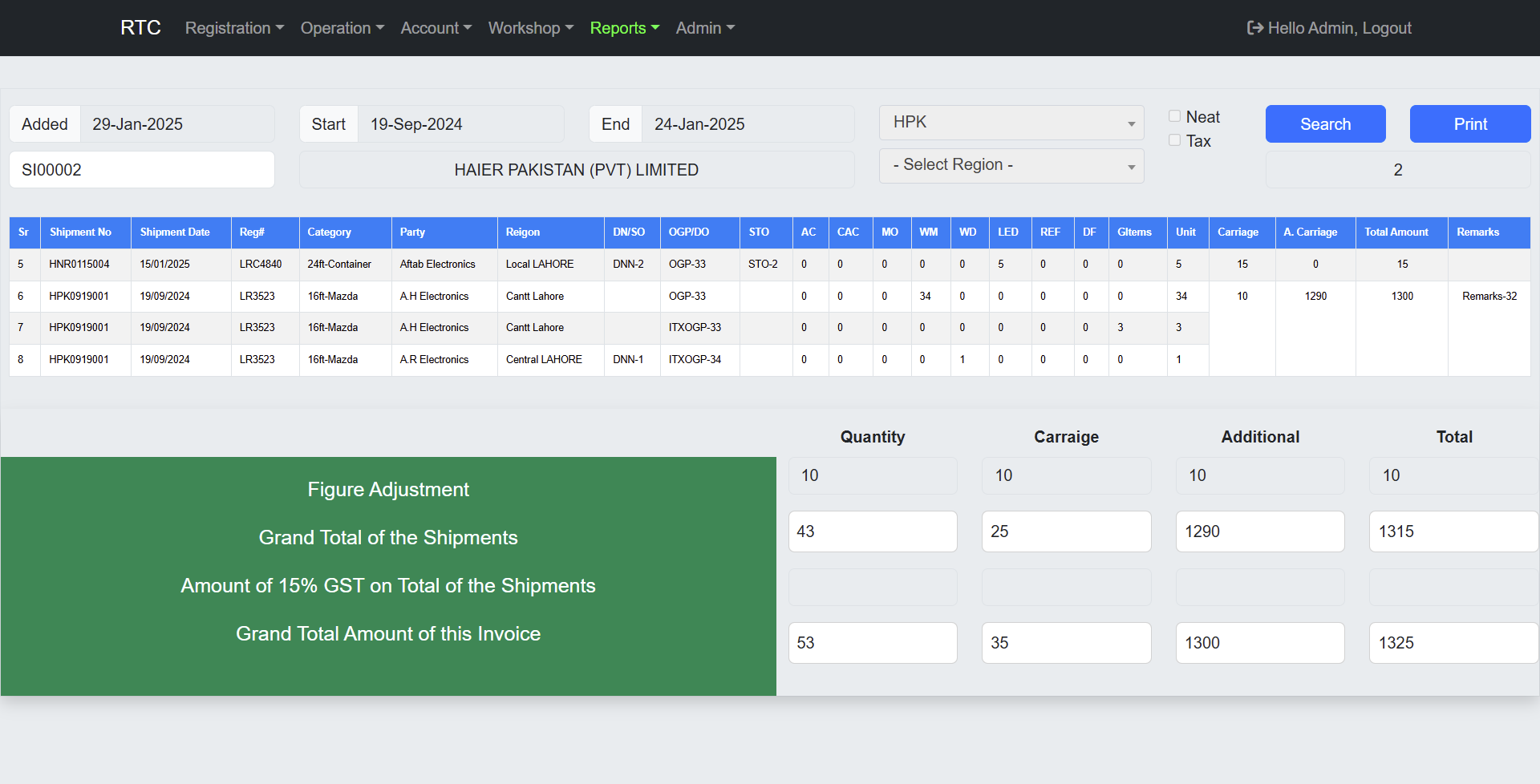
Task: Expand the Select Region dropdown
Action: pos(1011,165)
